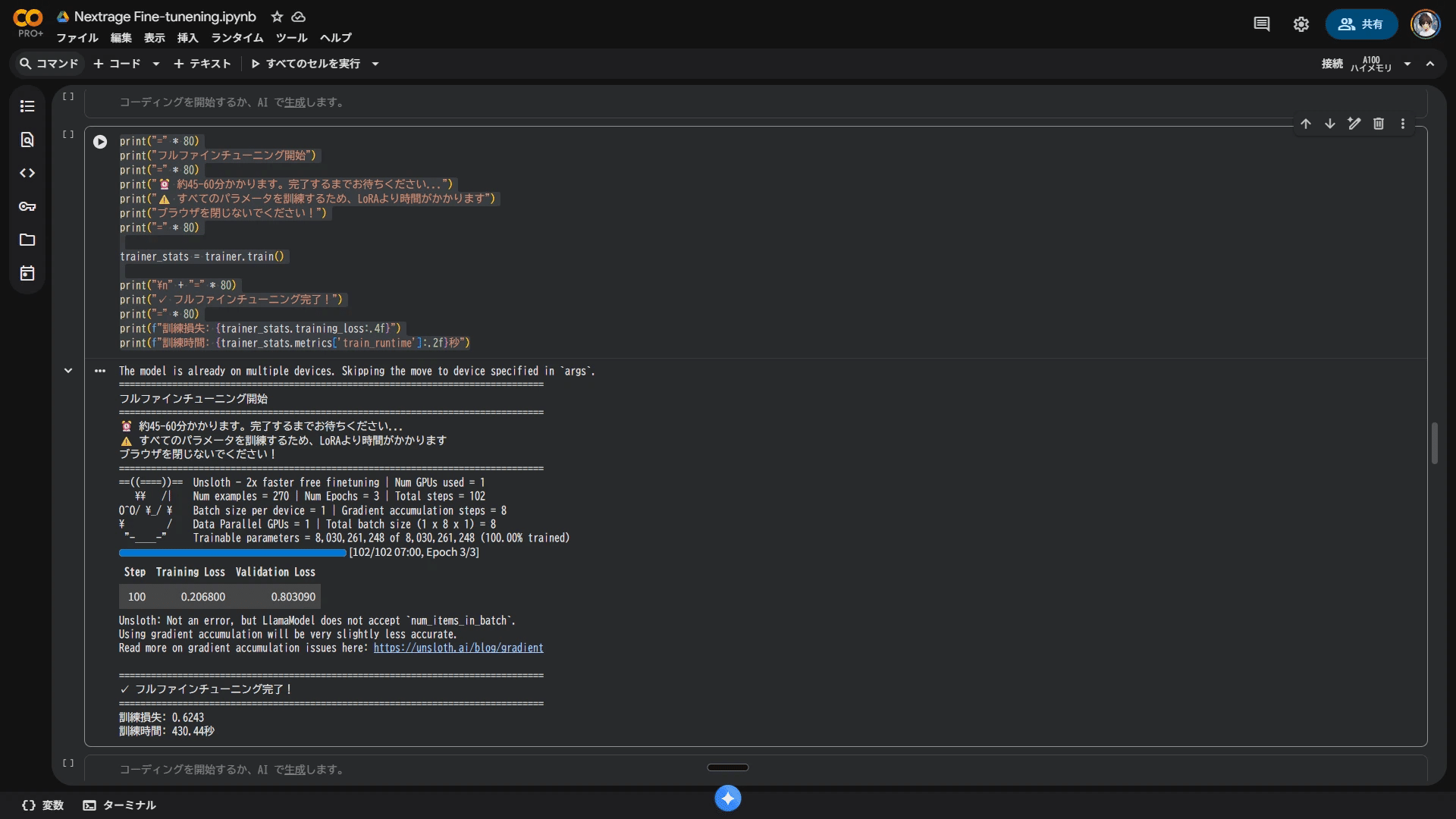Delete the selected cell

1379,124
